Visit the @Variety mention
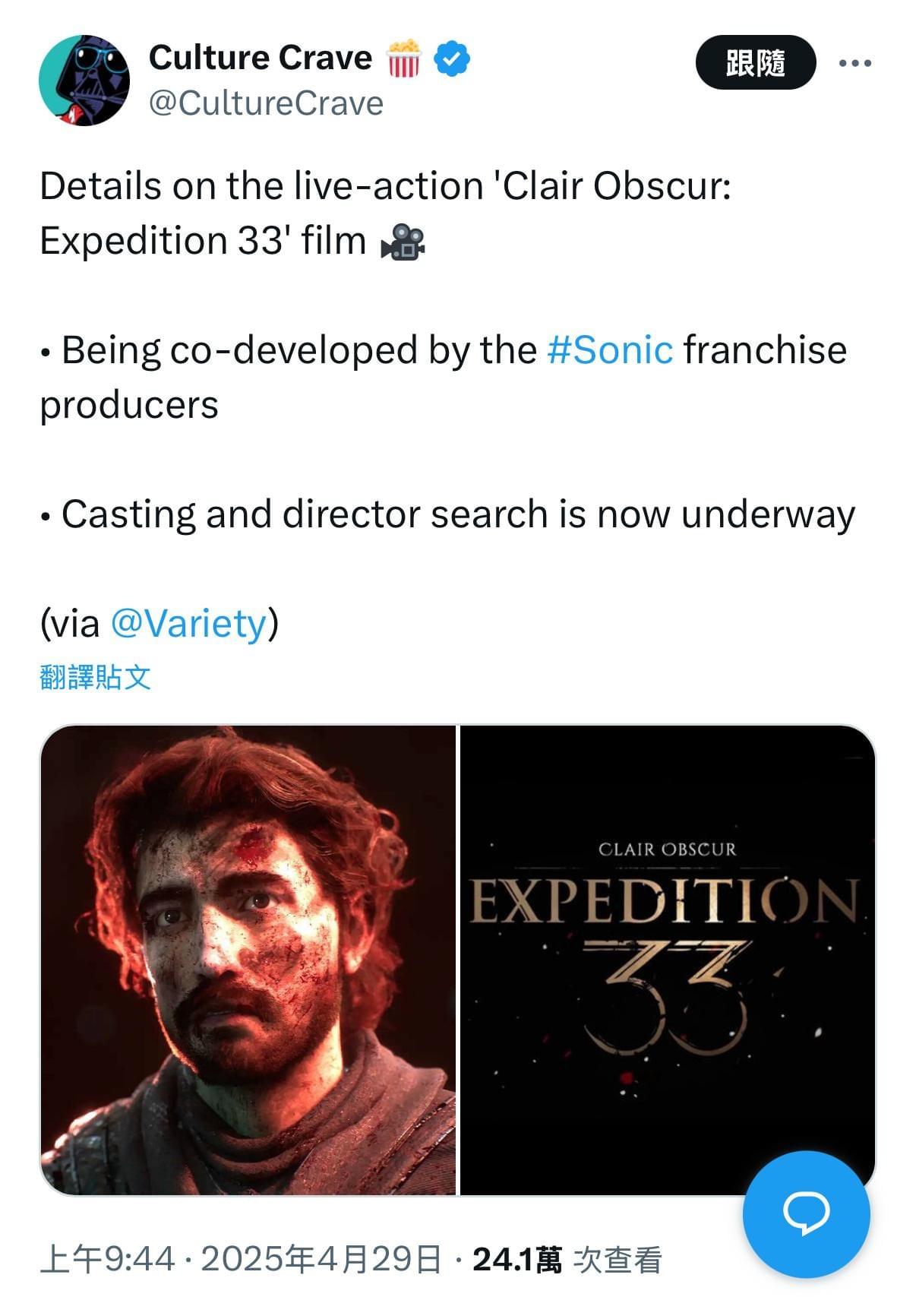Screen dimensions: 916x1316 tap(188, 624)
